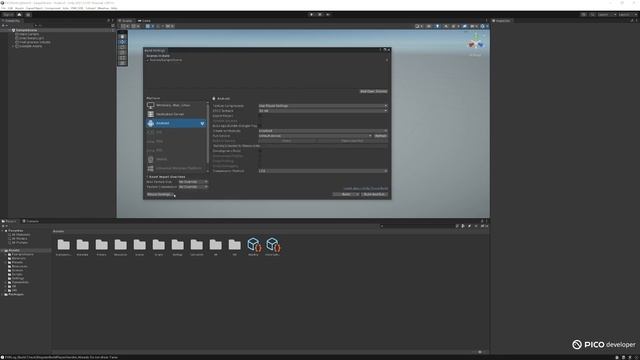Open Player Settings from Build Settings
This screenshot has width=640, height=360.
160,194
